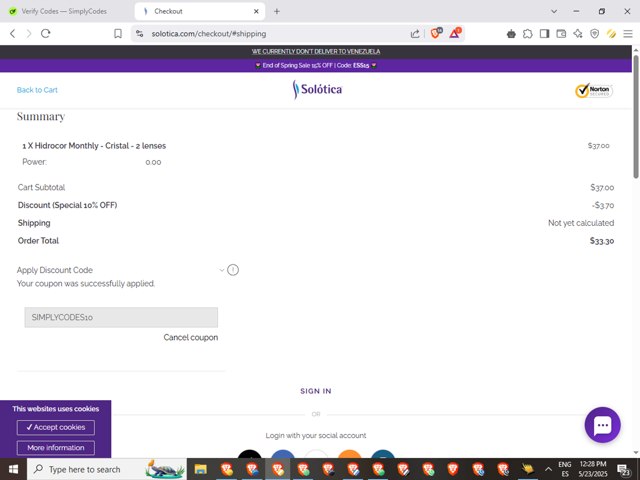The image size is (640, 480).
Task: Switch to the Verify Codes — SimplyCodes tab
Action: tap(64, 11)
